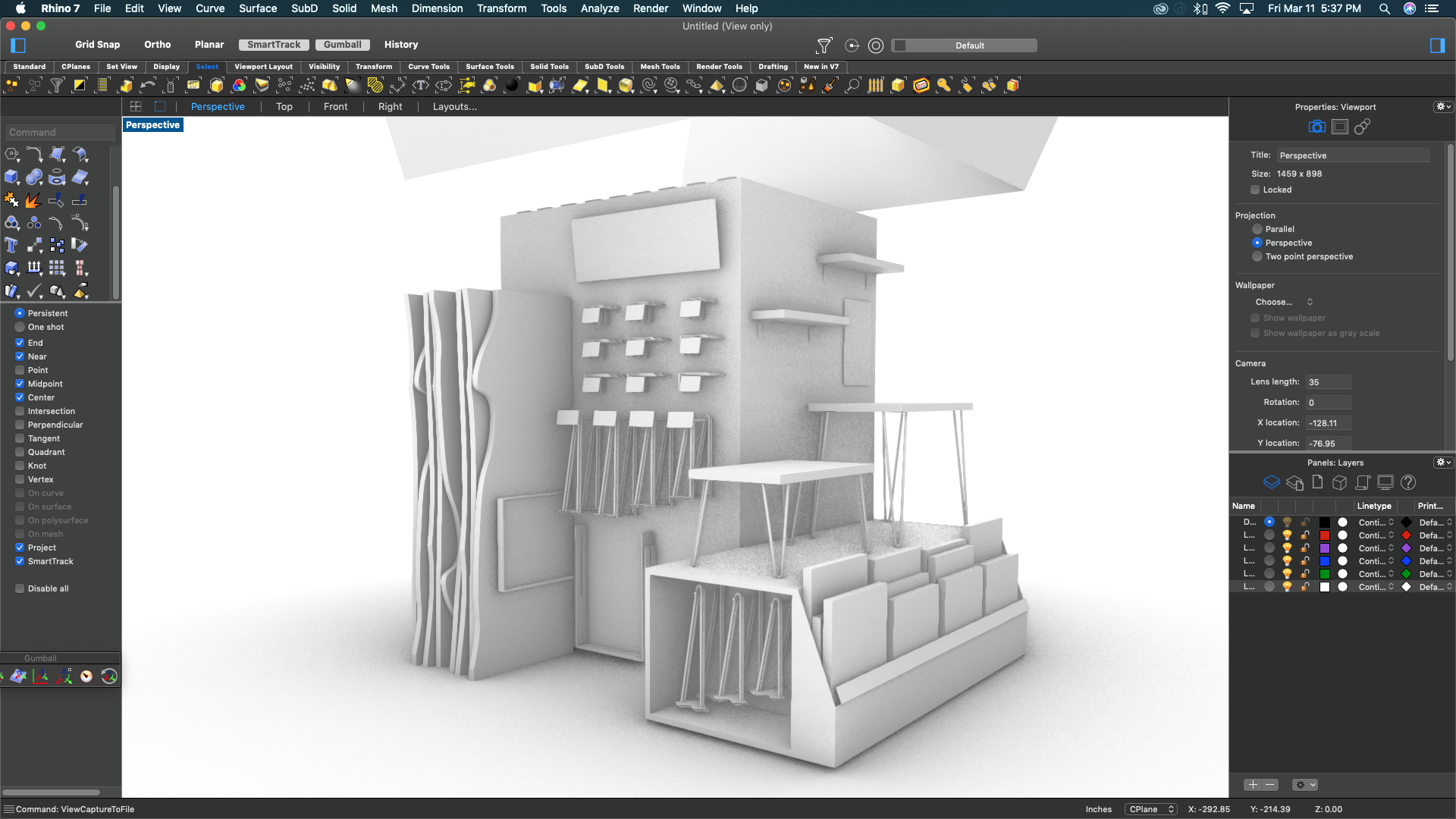
Task: Check the Quadrant osnap checkbox
Action: (20, 452)
